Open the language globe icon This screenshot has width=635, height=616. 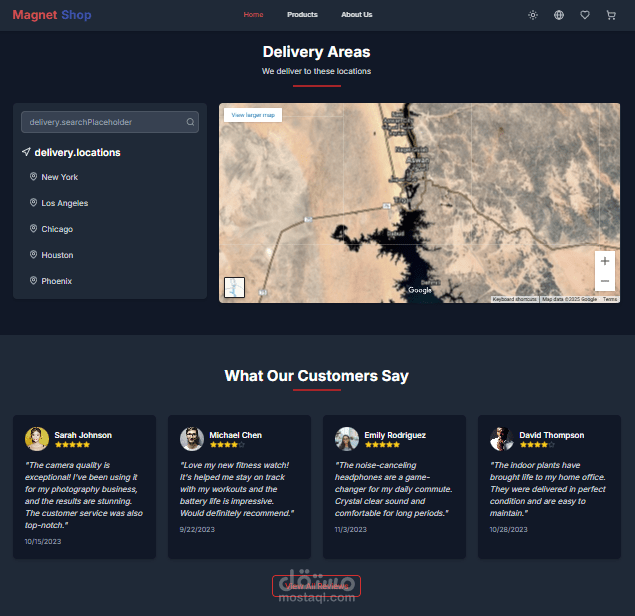pos(559,15)
